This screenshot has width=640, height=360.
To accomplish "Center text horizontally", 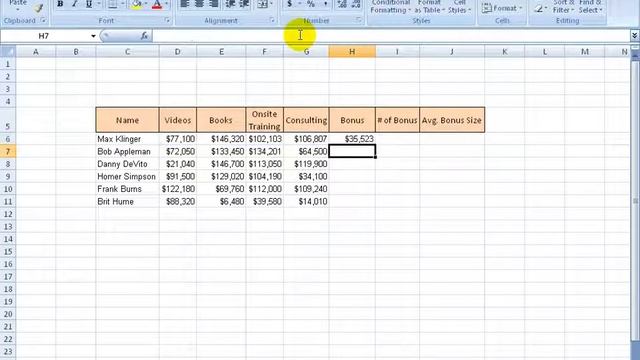I will 199,4.
